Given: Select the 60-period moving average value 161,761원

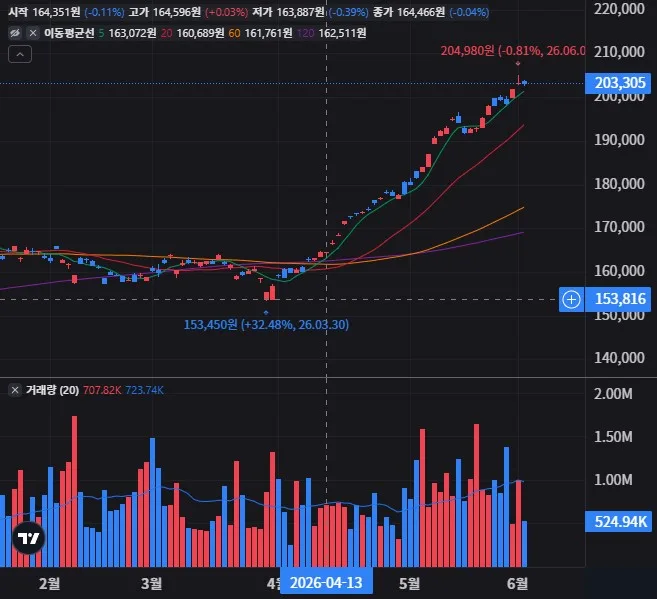Looking at the screenshot, I should pyautogui.click(x=268, y=33).
